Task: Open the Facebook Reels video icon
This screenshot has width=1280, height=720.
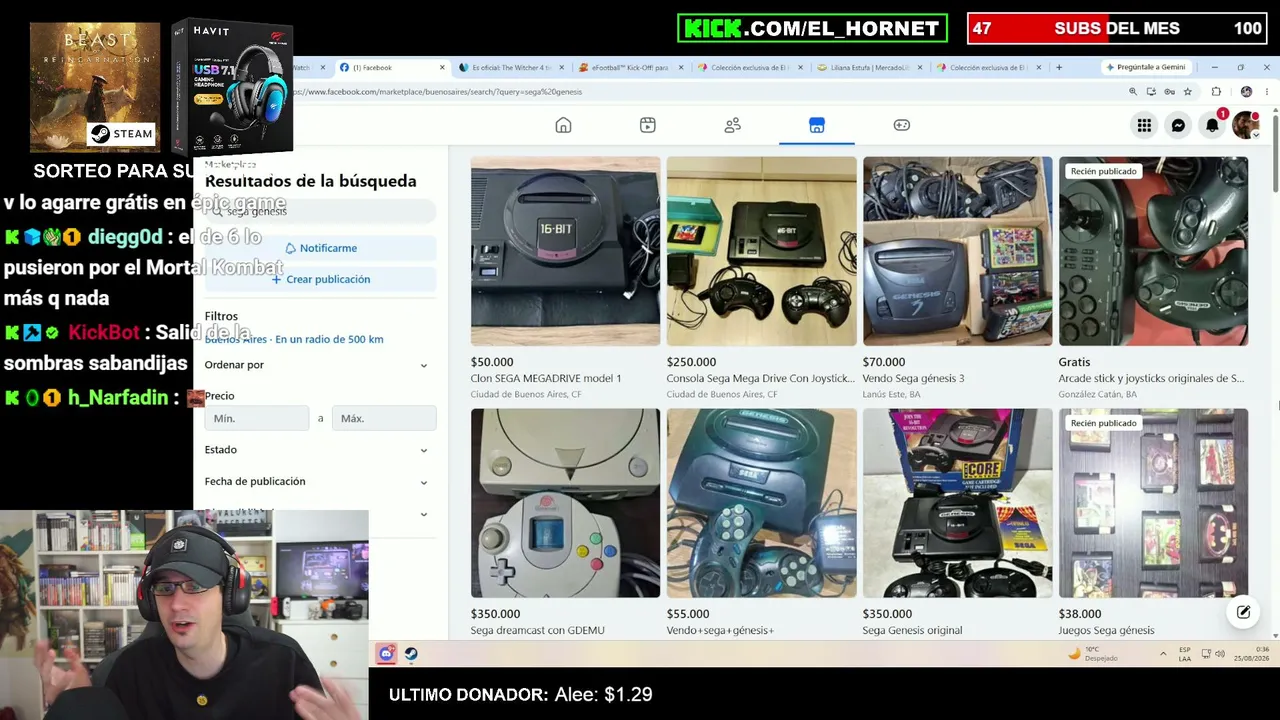Action: point(648,125)
